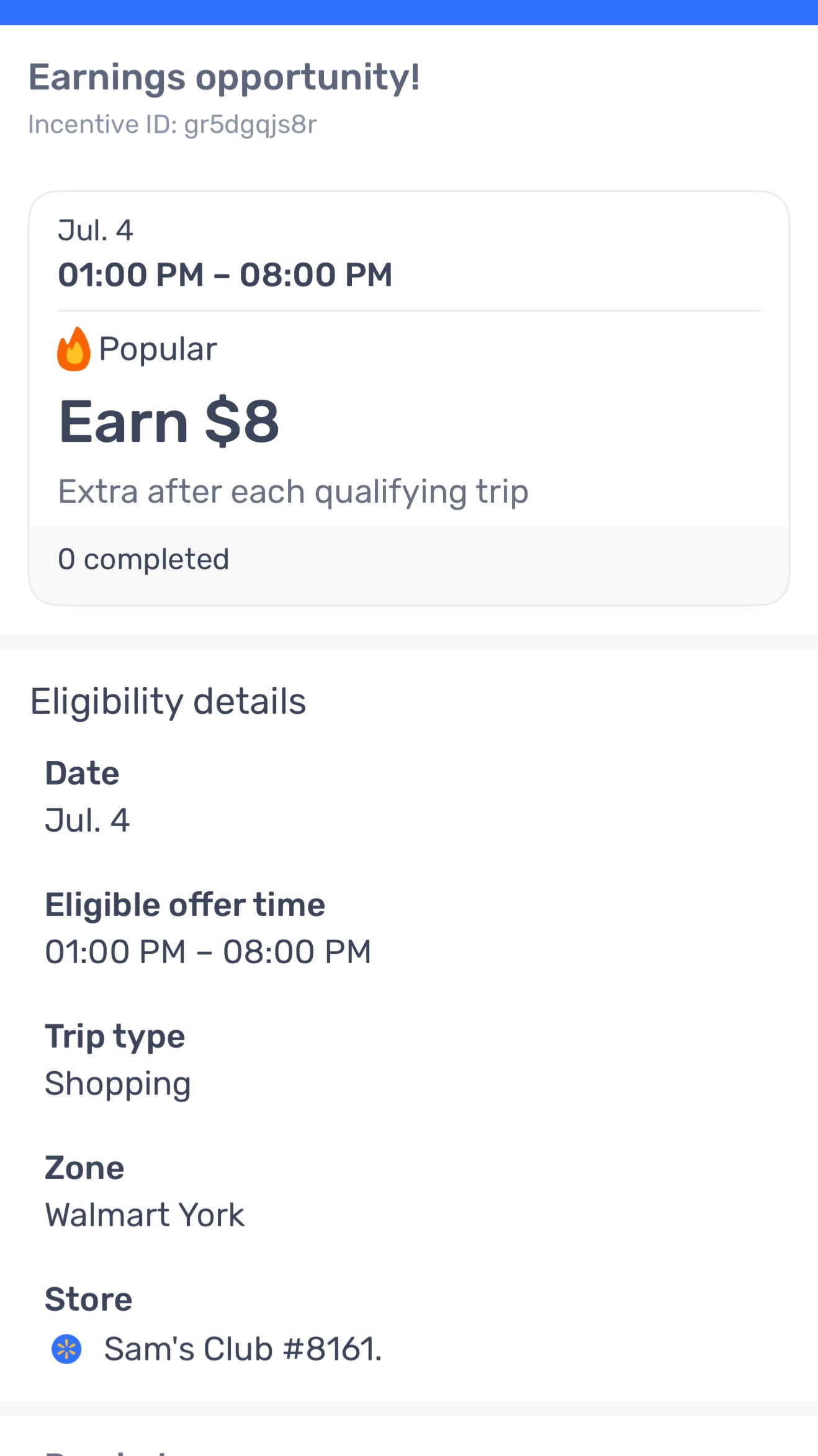Tap the blue header bar
Viewport: 818px width, 1456px height.
click(409, 12)
